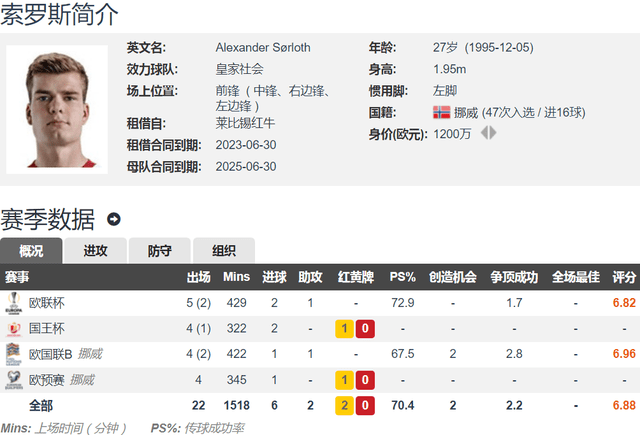Click the 1518 total minutes value
The image size is (640, 435).
pyautogui.click(x=236, y=405)
